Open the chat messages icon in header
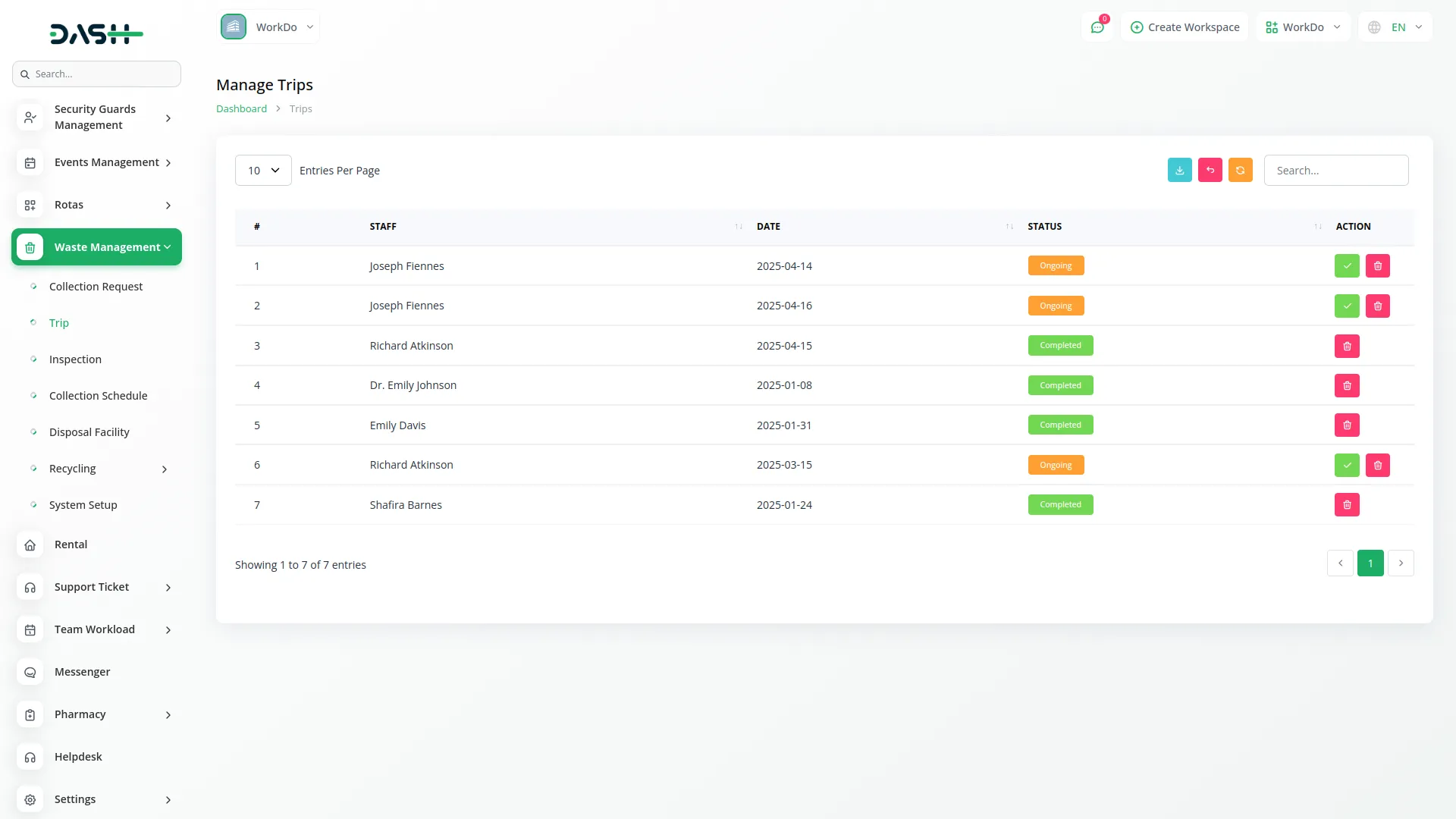Image resolution: width=1456 pixels, height=819 pixels. pyautogui.click(x=1097, y=27)
